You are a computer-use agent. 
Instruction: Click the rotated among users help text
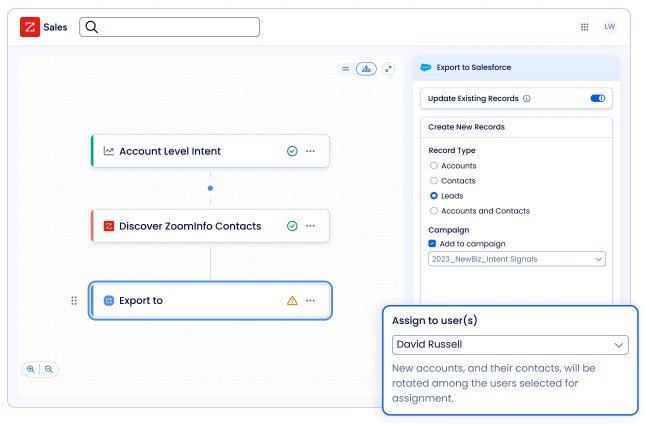tap(494, 383)
